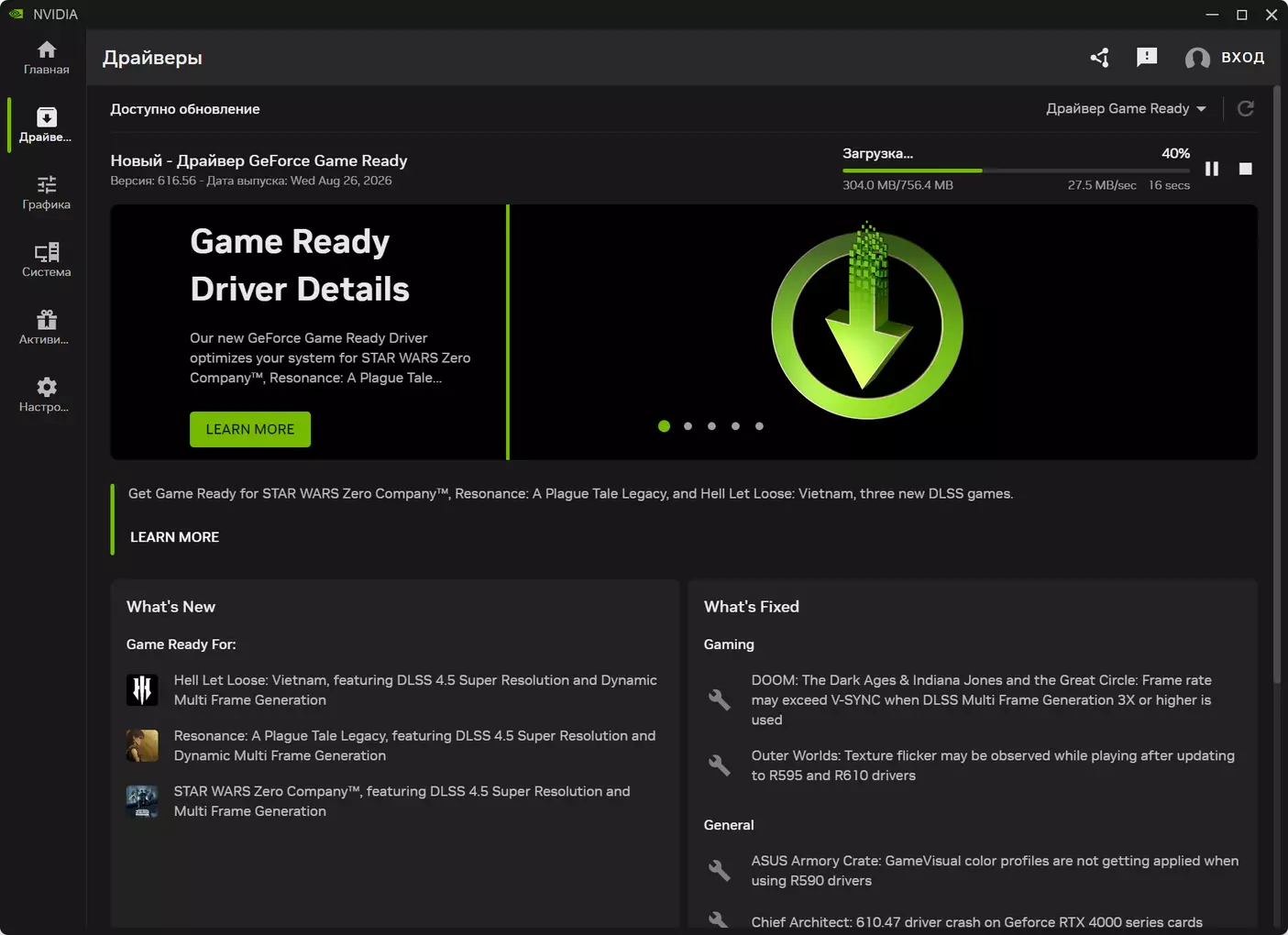Viewport: 1288px width, 935px height.
Task: Close the NVIDIA app window
Action: tap(1271, 14)
